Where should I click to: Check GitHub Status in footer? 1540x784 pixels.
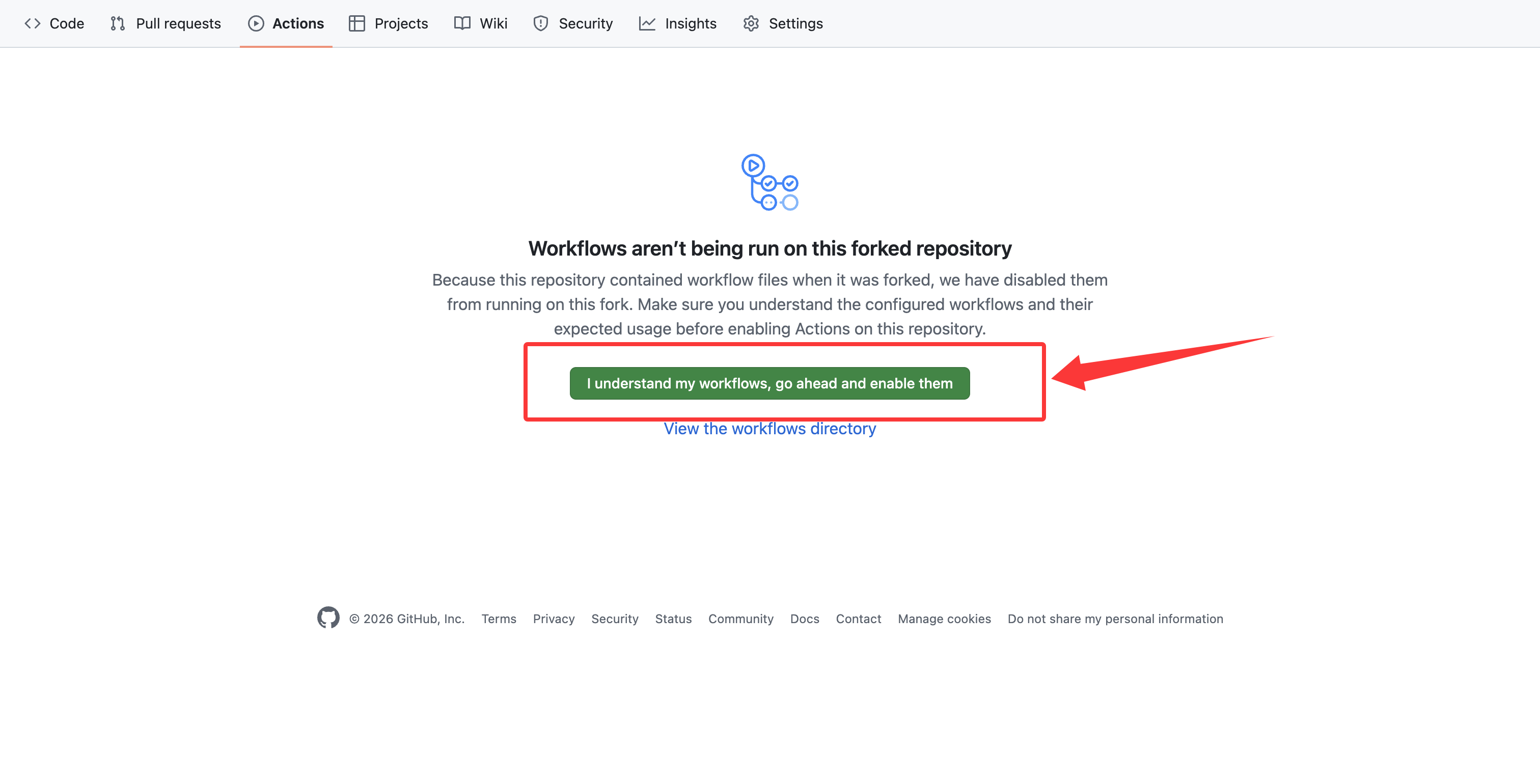tap(673, 619)
